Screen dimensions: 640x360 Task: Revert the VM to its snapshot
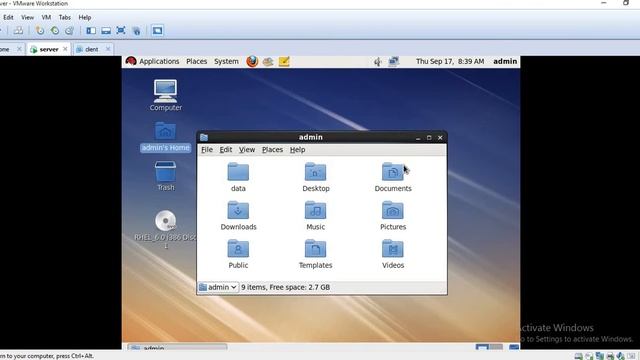pyautogui.click(x=55, y=31)
